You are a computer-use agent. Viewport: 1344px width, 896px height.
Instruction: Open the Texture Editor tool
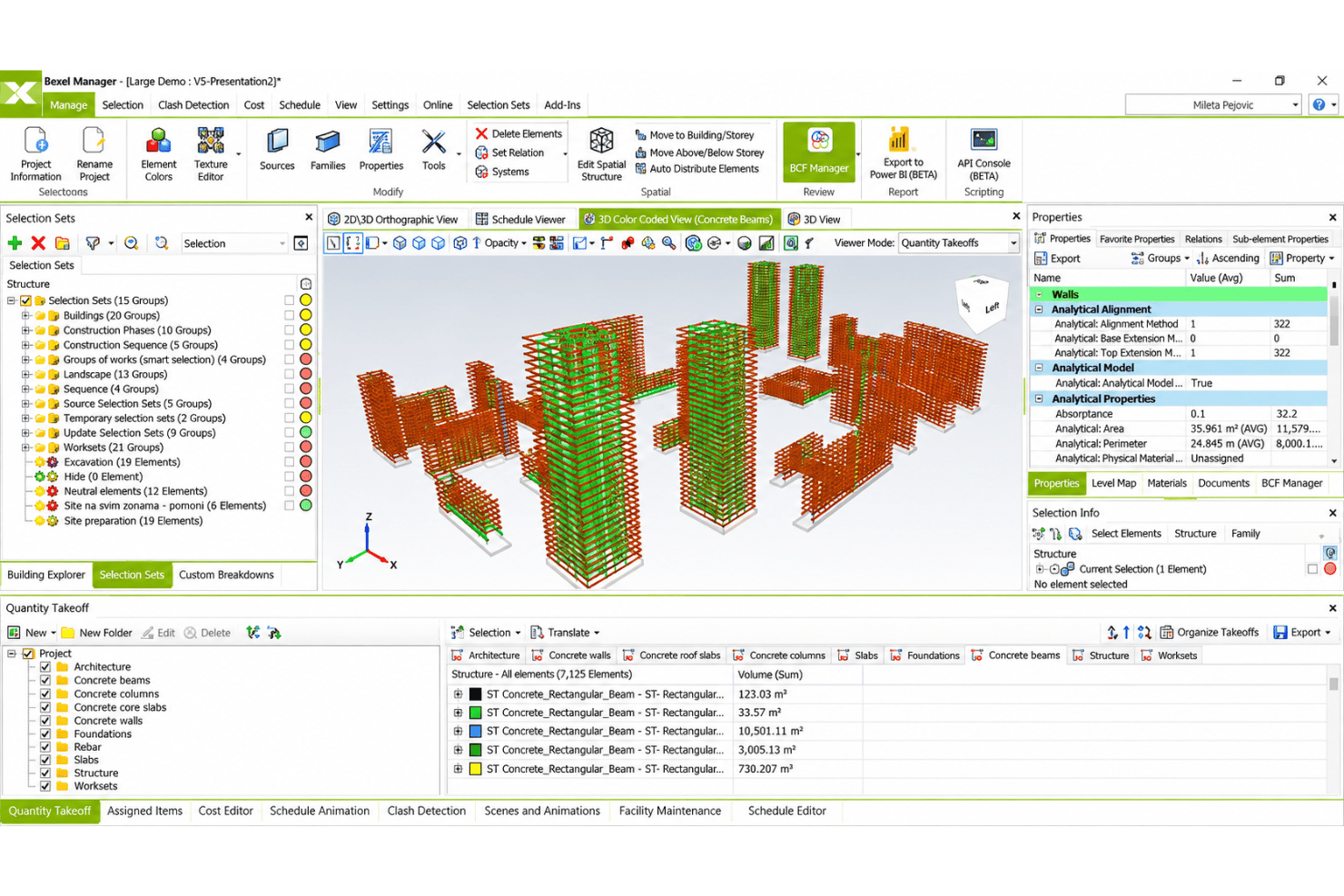coord(211,154)
